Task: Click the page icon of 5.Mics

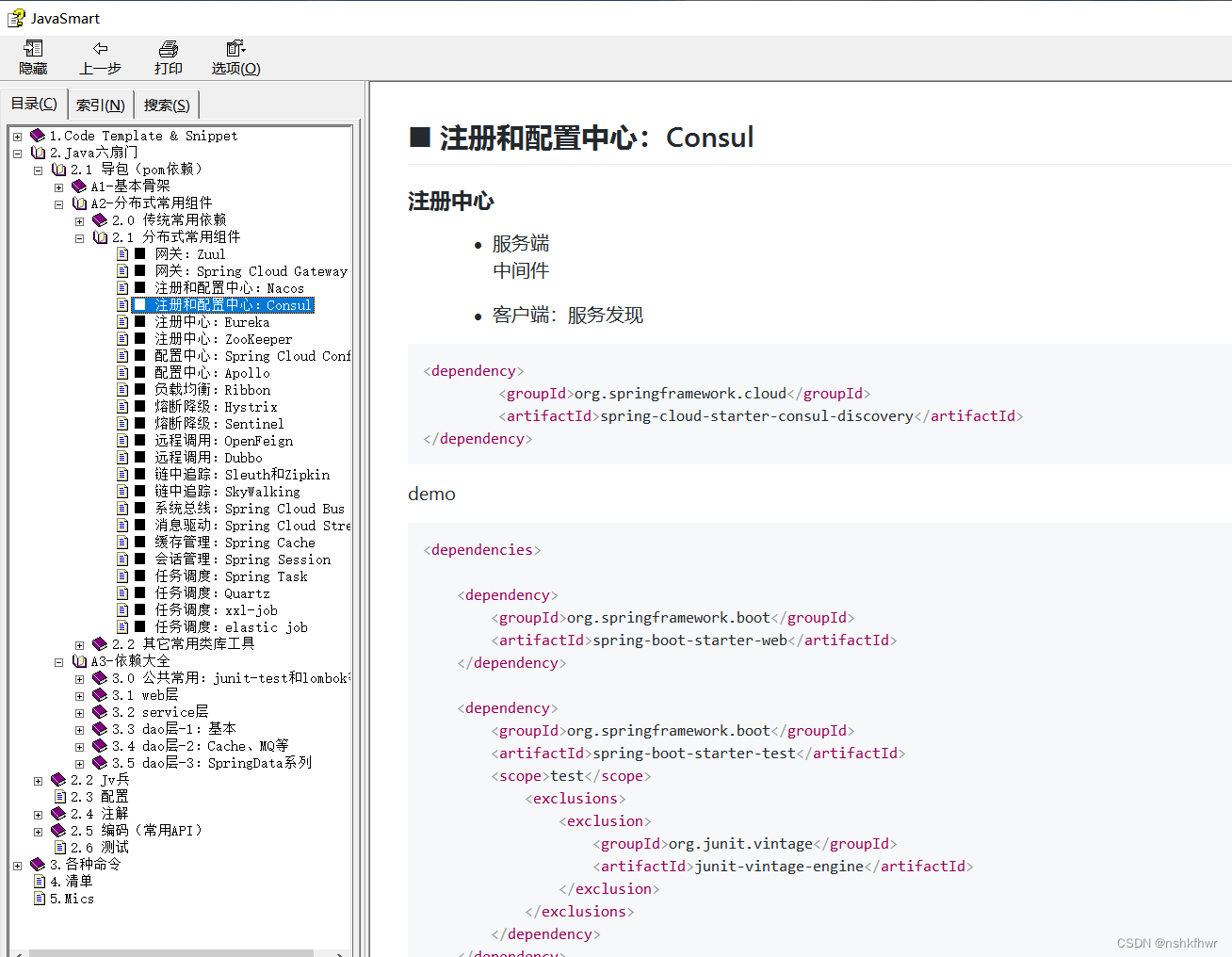Action: pos(40,899)
